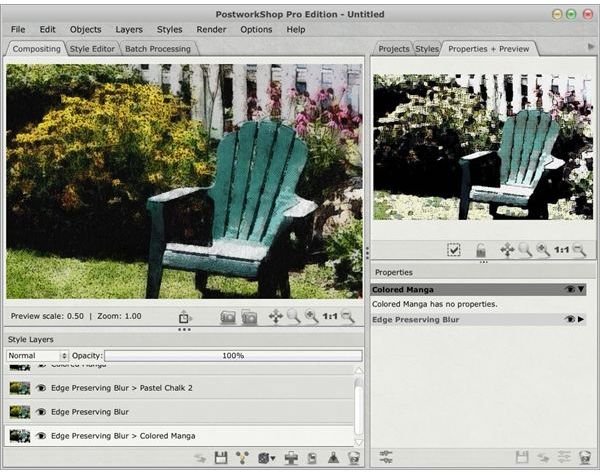This screenshot has width=600, height=475.
Task: Select the Edge Preserving Blur > Colored Manga layer thumbnail
Action: pos(20,436)
